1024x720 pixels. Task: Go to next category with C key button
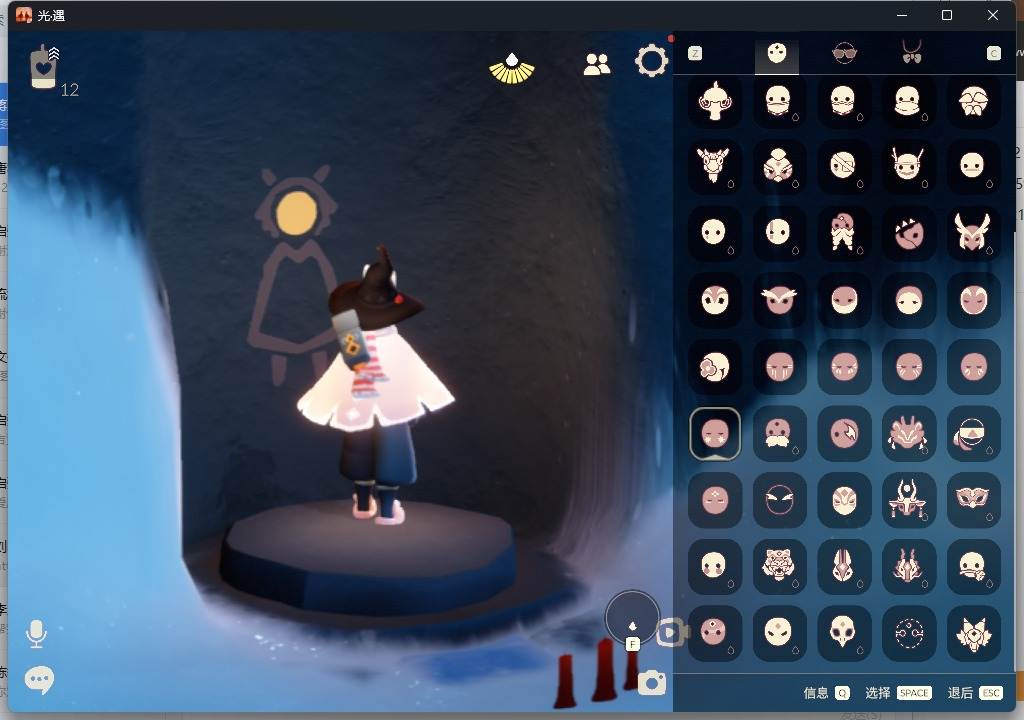993,54
